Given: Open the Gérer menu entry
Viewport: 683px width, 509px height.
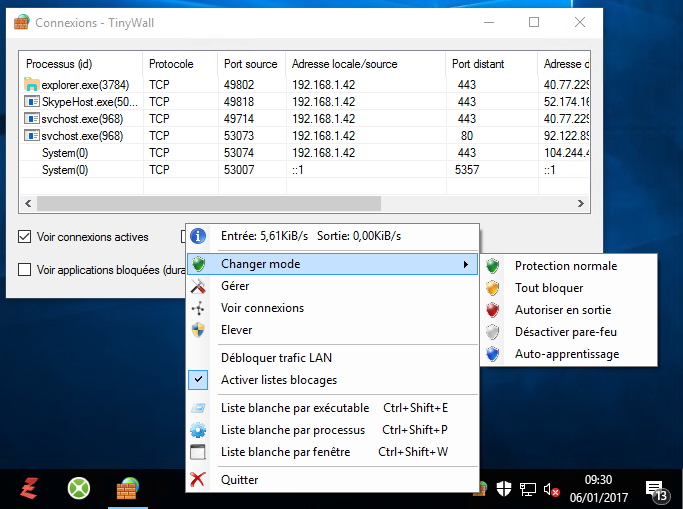Looking at the screenshot, I should point(333,286).
